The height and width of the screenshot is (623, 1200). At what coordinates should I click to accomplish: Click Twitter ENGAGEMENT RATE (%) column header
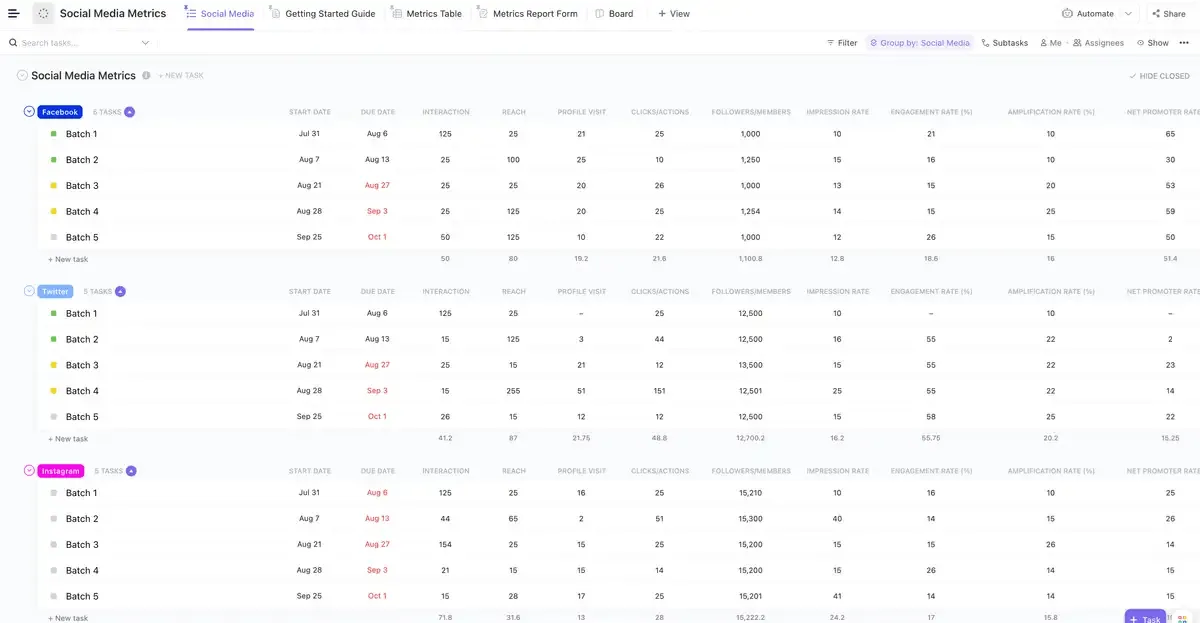pyautogui.click(x=931, y=292)
